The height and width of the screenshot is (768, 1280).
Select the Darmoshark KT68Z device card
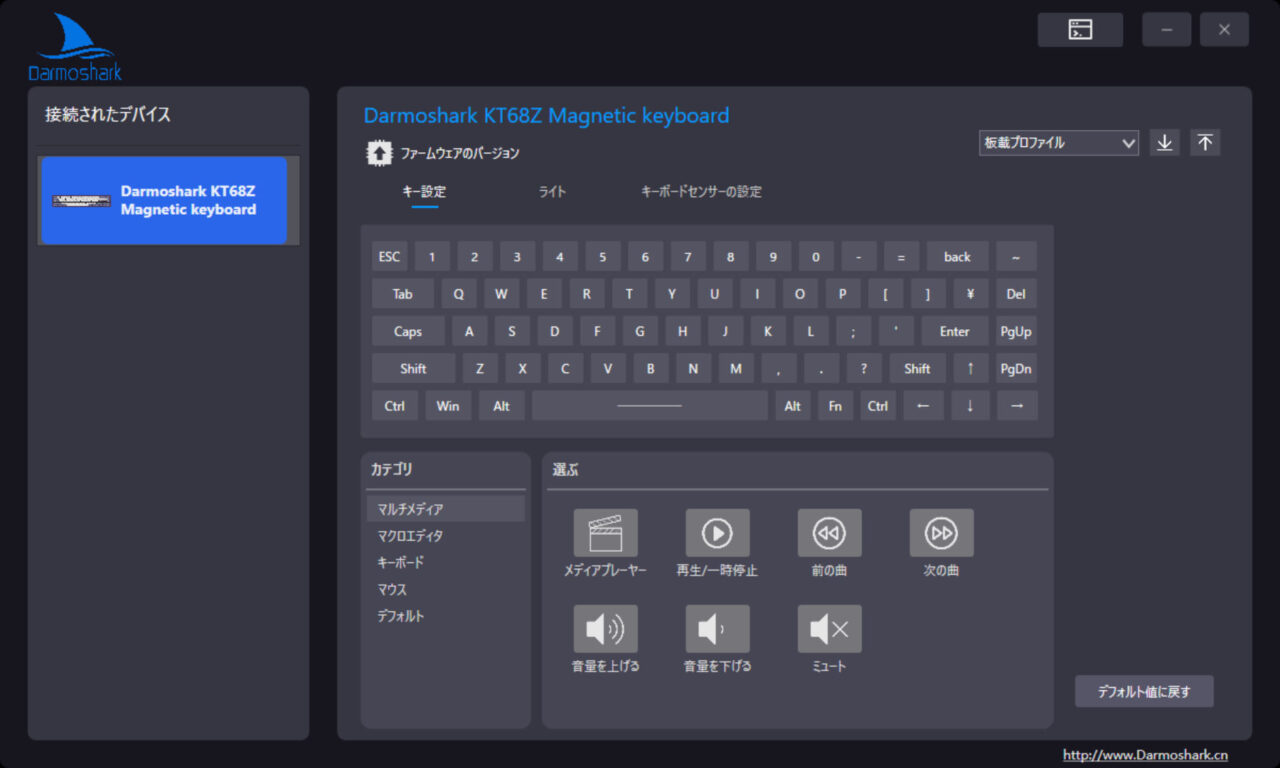pos(163,200)
